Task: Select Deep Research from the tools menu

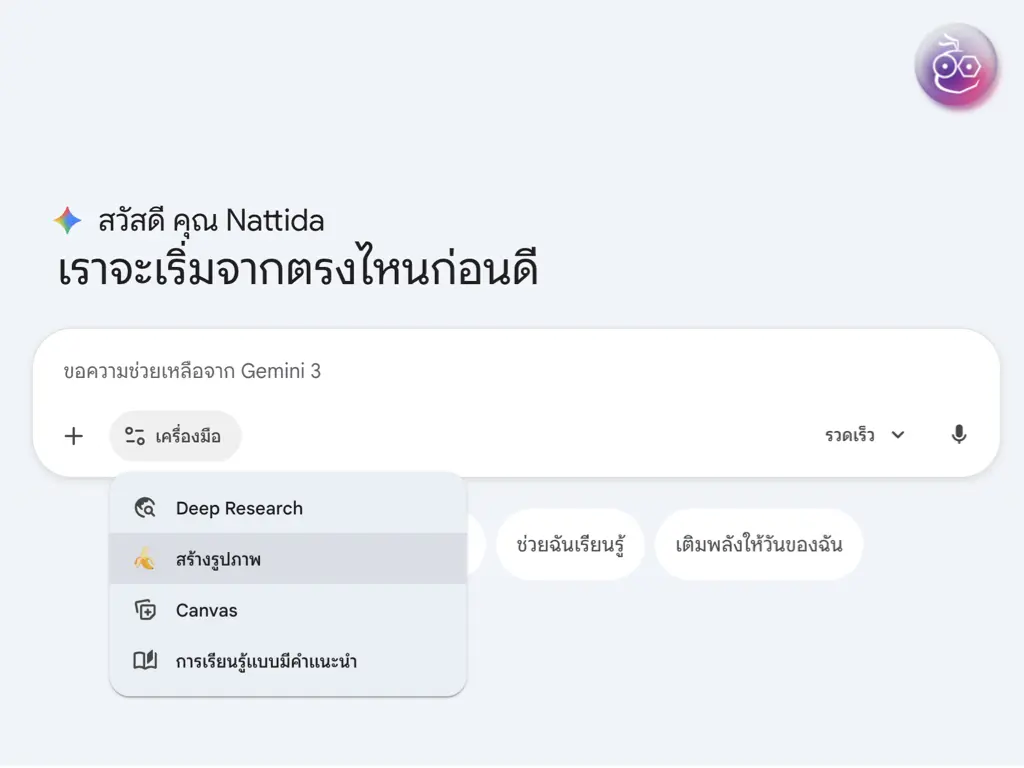Action: pos(239,508)
